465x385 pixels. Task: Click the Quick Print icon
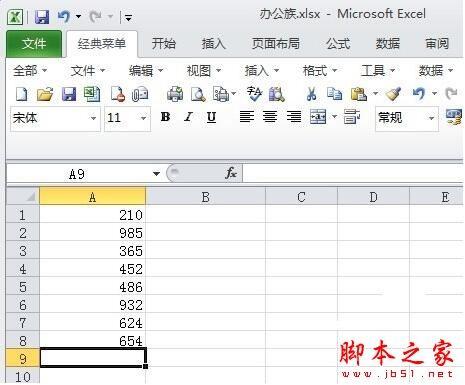[x=175, y=94]
